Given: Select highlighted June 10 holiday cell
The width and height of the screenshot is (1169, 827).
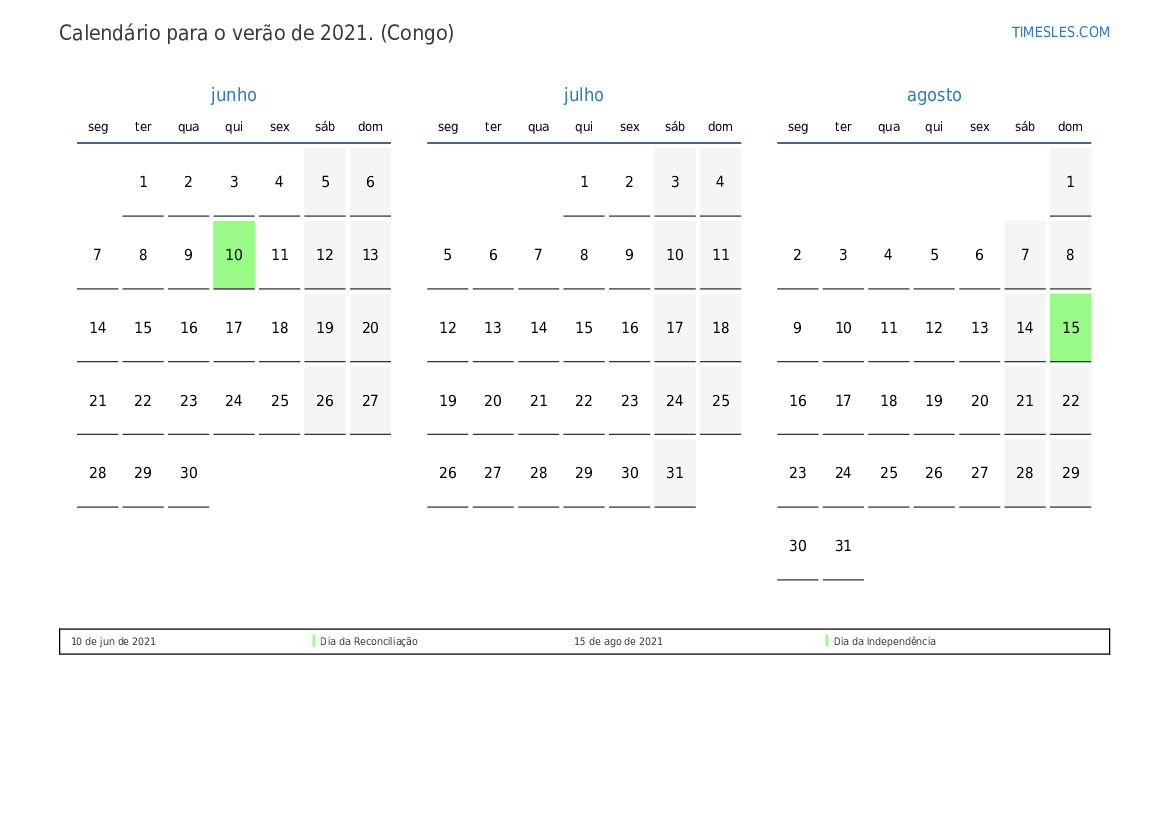Looking at the screenshot, I should pos(234,255).
